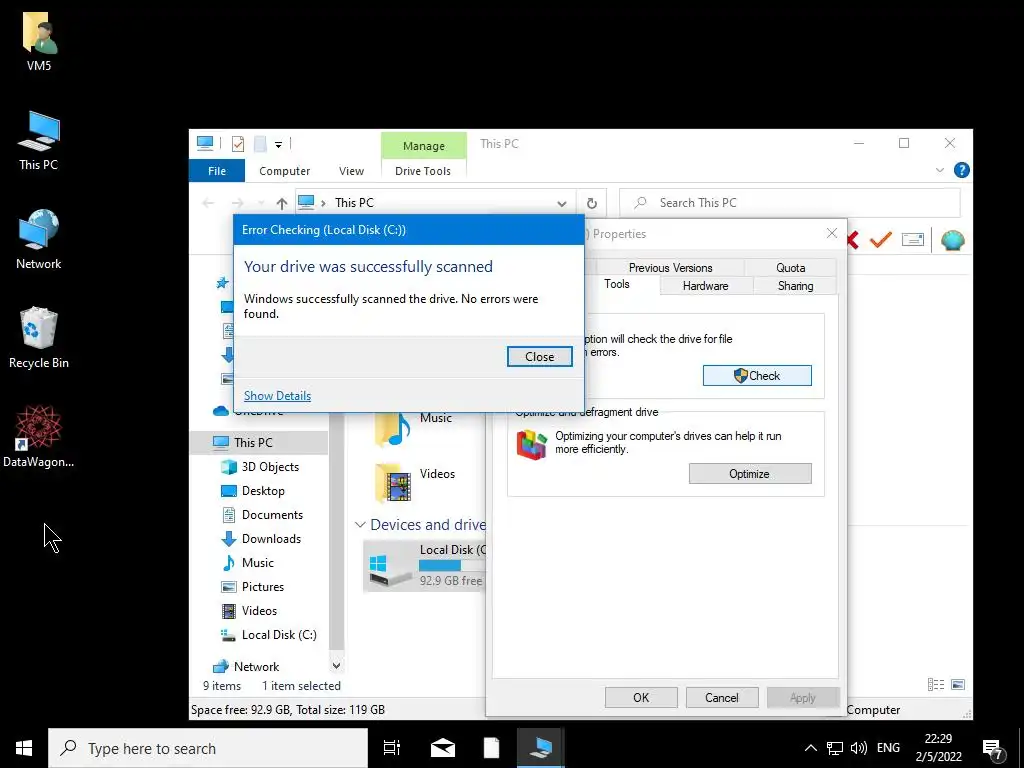Open Task View on taskbar

pyautogui.click(x=392, y=748)
